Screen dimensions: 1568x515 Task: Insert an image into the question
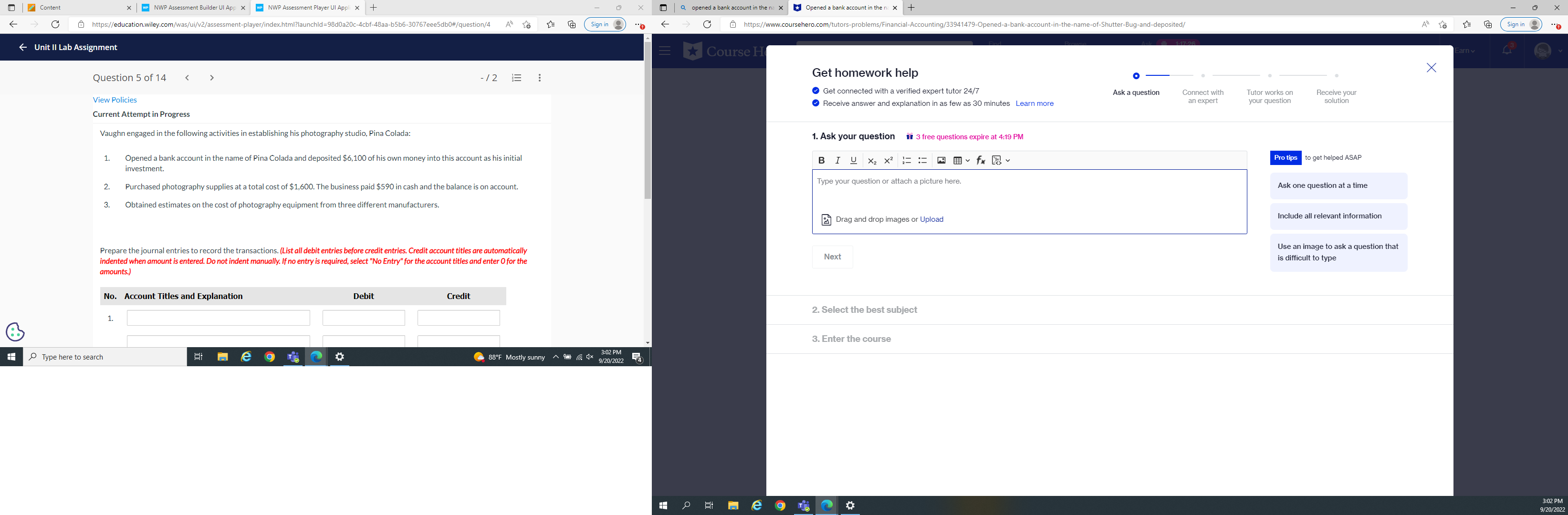[x=941, y=160]
